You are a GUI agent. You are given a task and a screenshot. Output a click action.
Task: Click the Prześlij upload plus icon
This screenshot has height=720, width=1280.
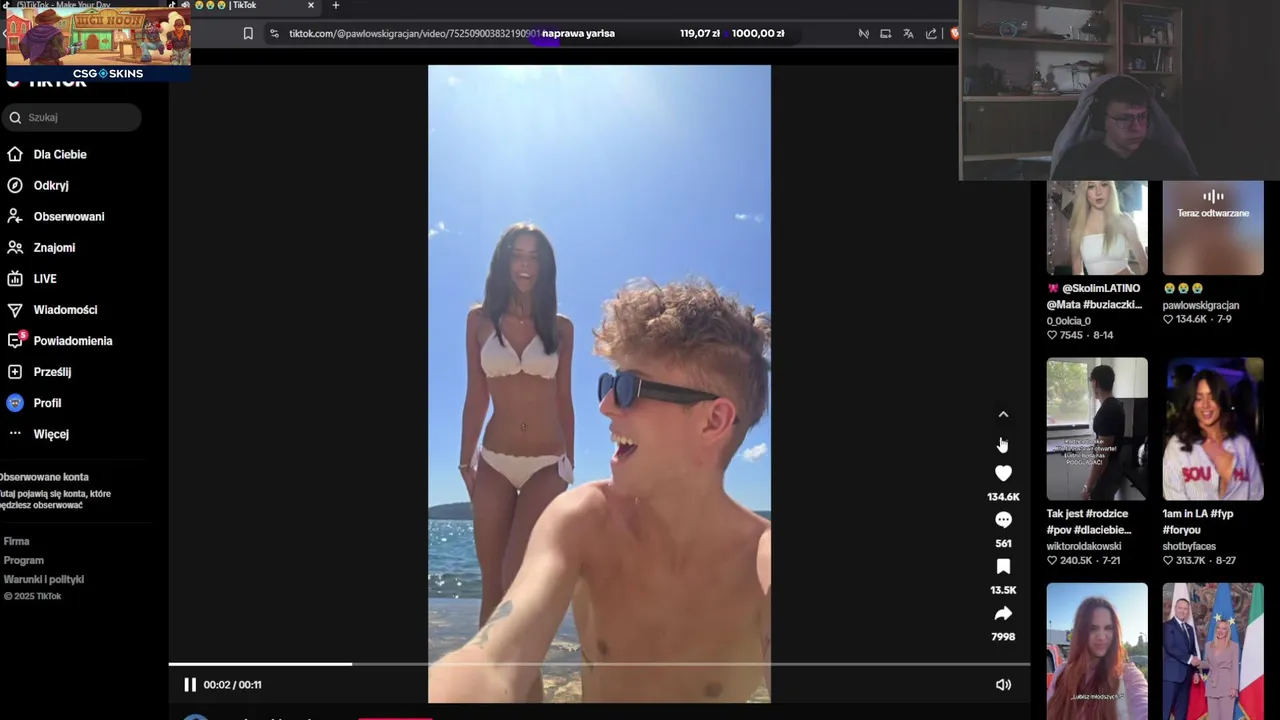(15, 371)
